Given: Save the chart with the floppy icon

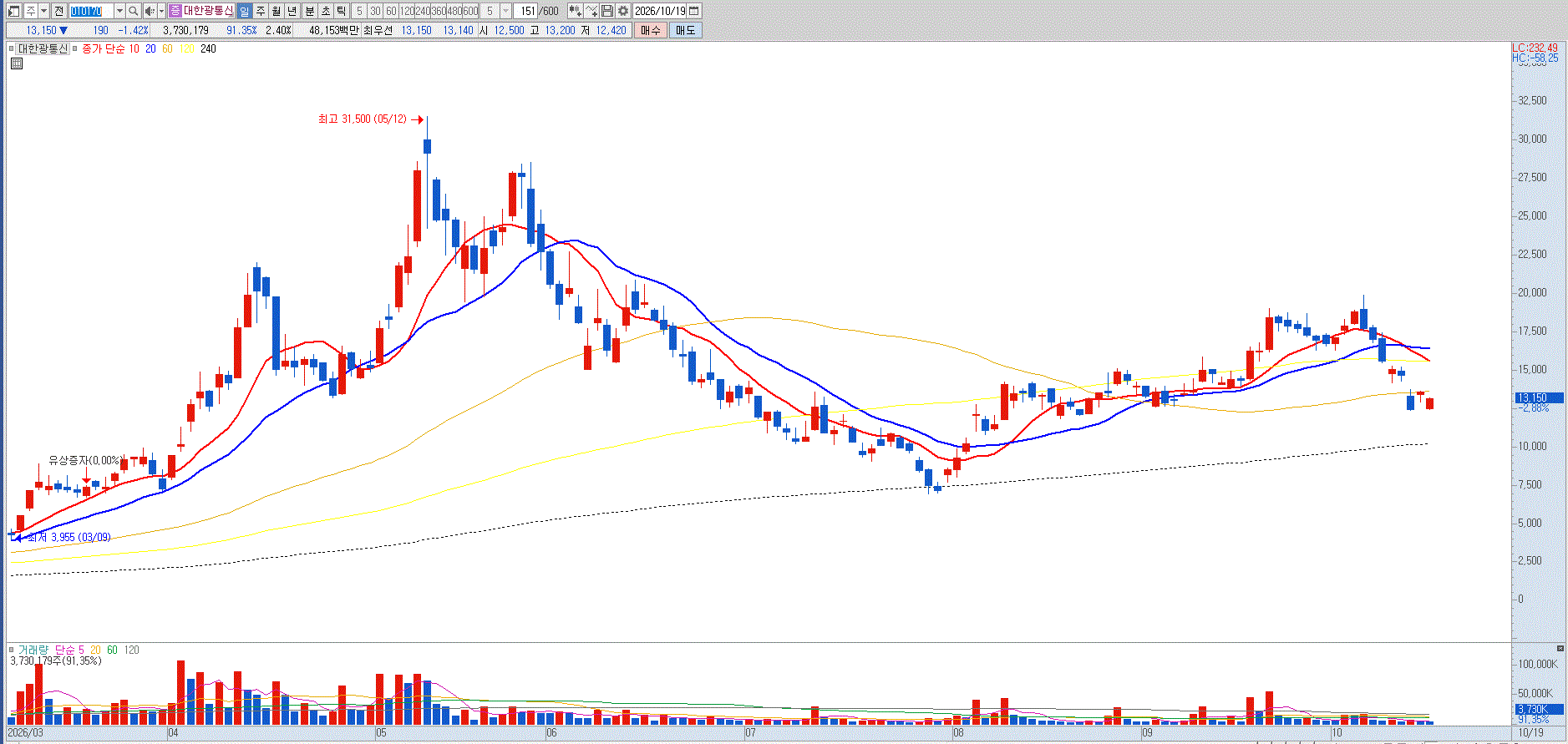Looking at the screenshot, I should 607,11.
